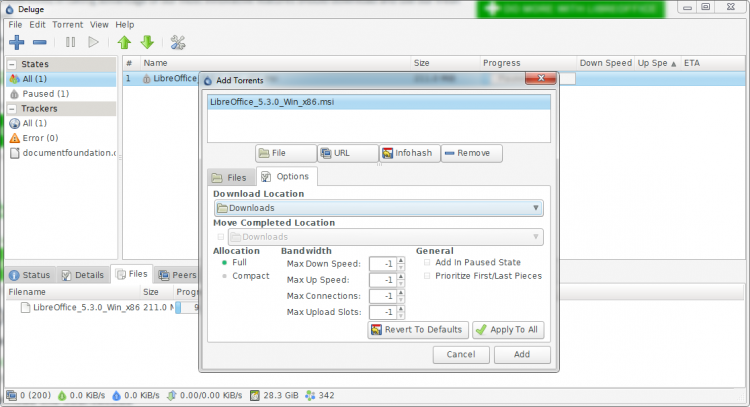Click the Cancel button
Viewport: 750px width, 407px height.
click(x=461, y=355)
